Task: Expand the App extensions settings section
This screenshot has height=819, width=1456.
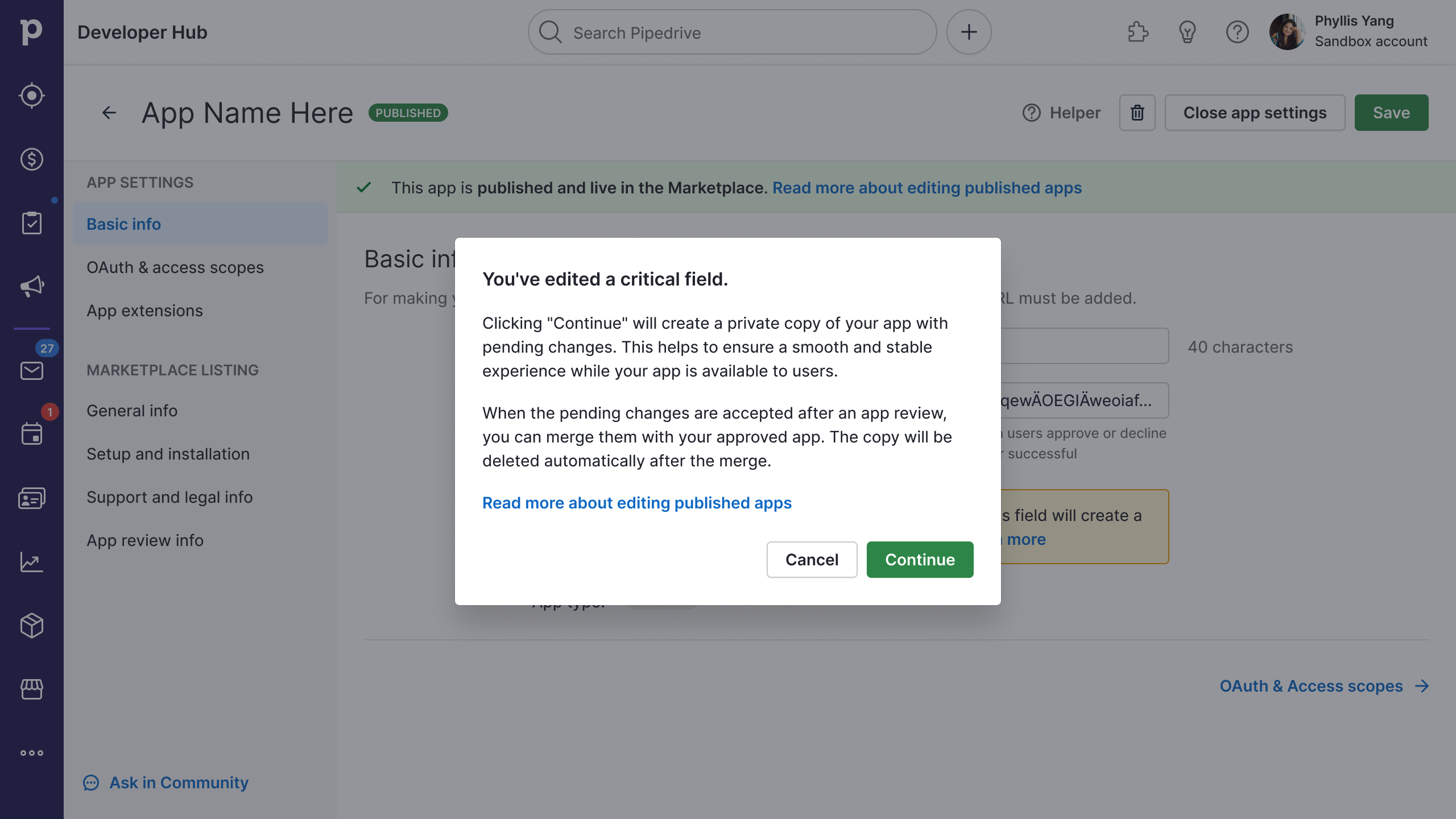Action: tap(144, 310)
